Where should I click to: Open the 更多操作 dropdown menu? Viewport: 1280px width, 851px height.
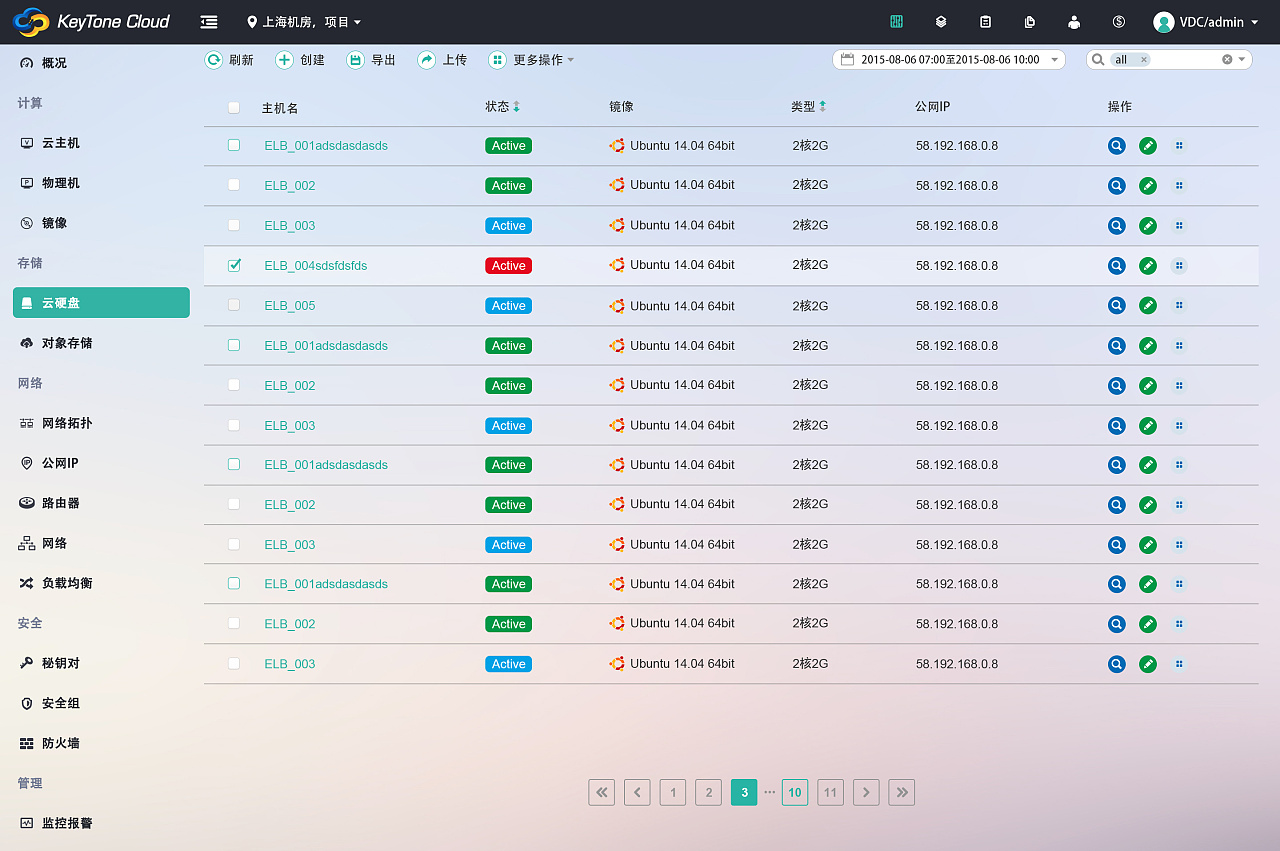pos(531,59)
